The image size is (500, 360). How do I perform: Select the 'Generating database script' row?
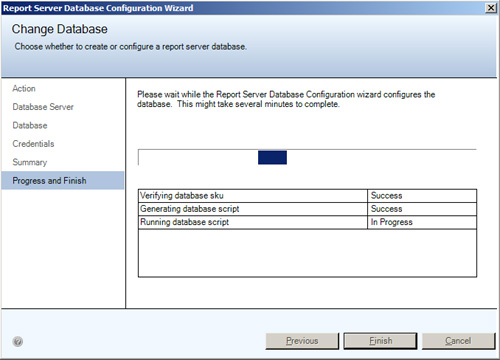click(x=307, y=209)
